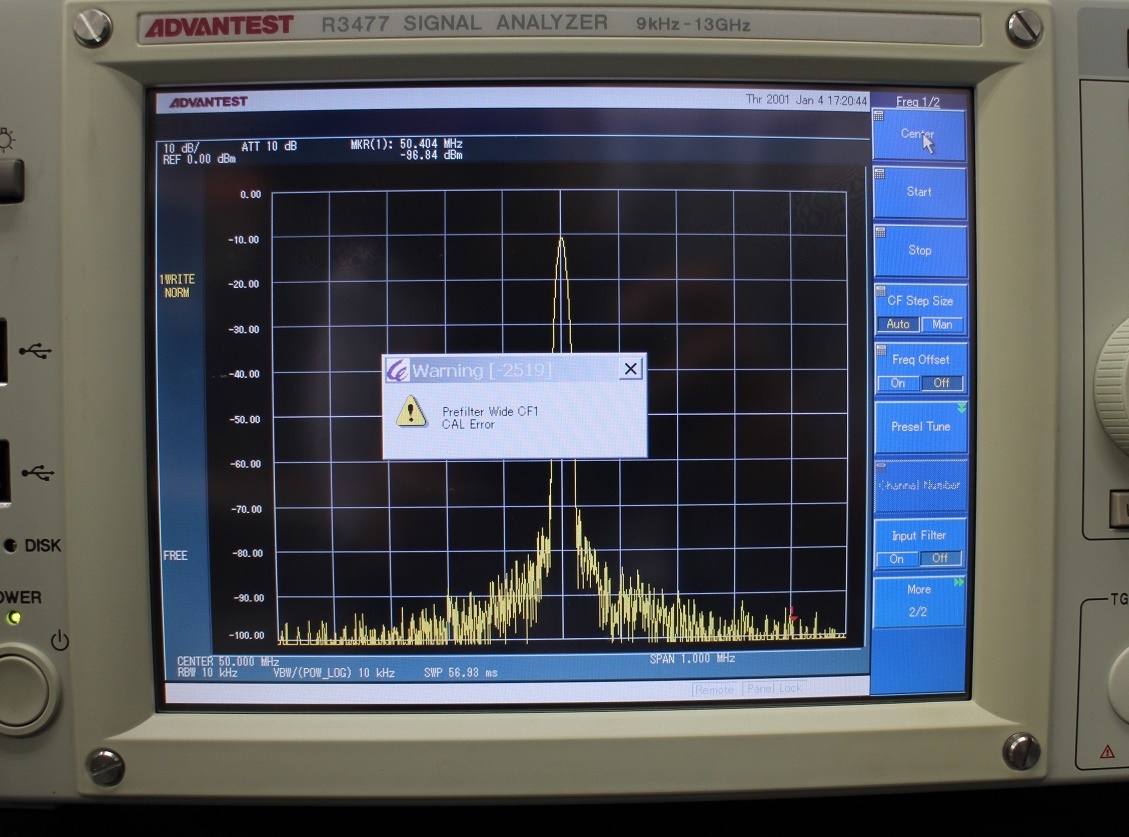Click the keypad icon on Stop softkey
This screenshot has height=837, width=1129.
point(880,232)
